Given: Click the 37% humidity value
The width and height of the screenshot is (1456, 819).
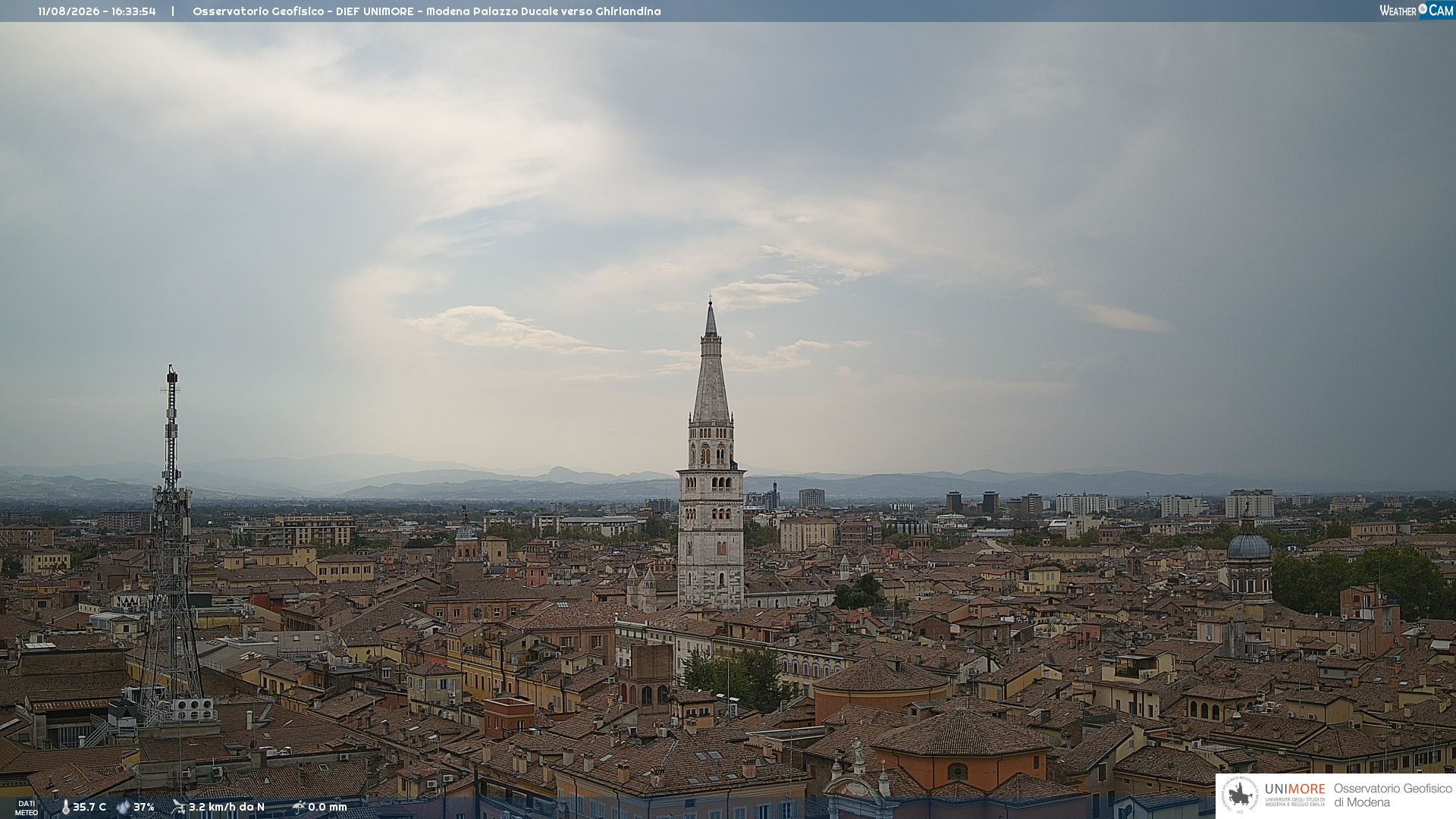Looking at the screenshot, I should pyautogui.click(x=144, y=807).
